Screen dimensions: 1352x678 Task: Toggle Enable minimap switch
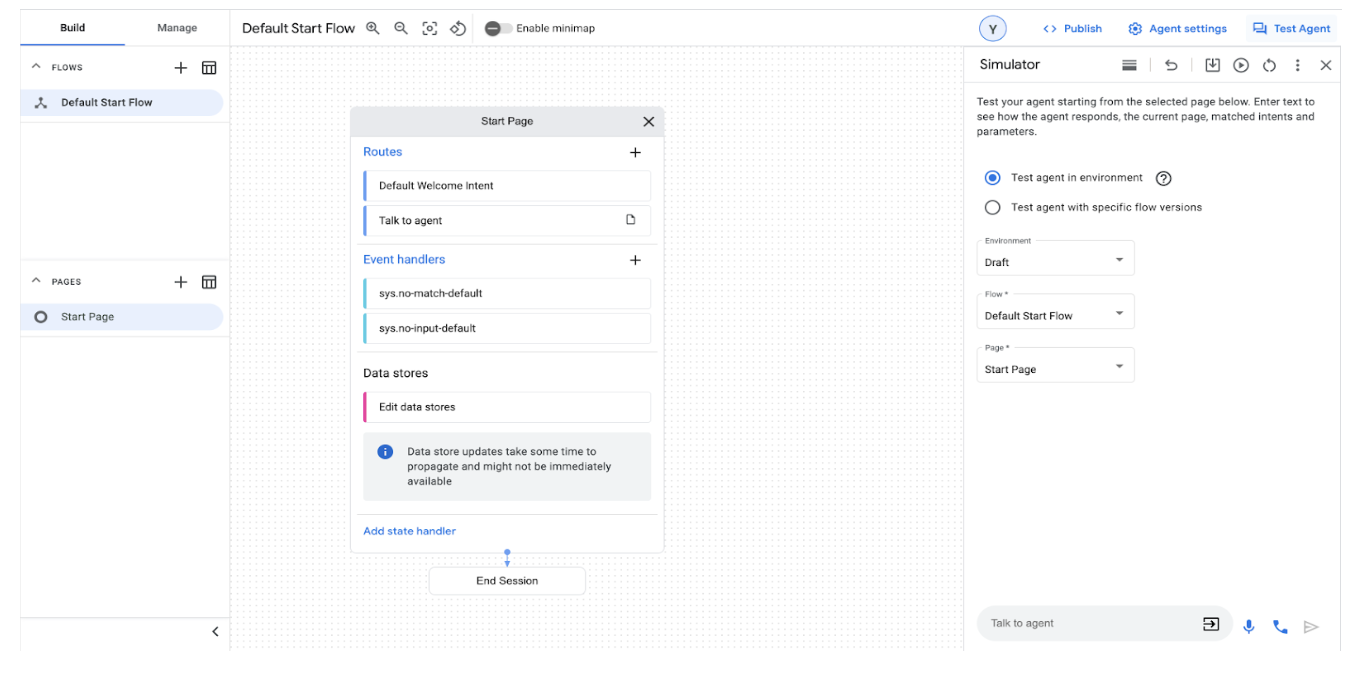(x=498, y=28)
